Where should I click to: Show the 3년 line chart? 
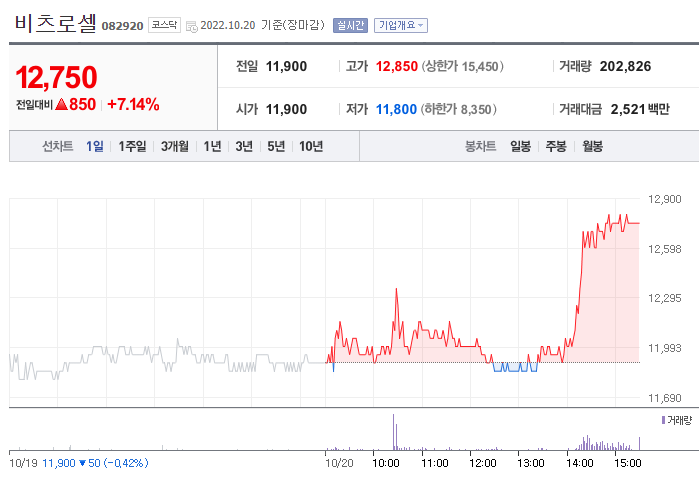(x=244, y=146)
